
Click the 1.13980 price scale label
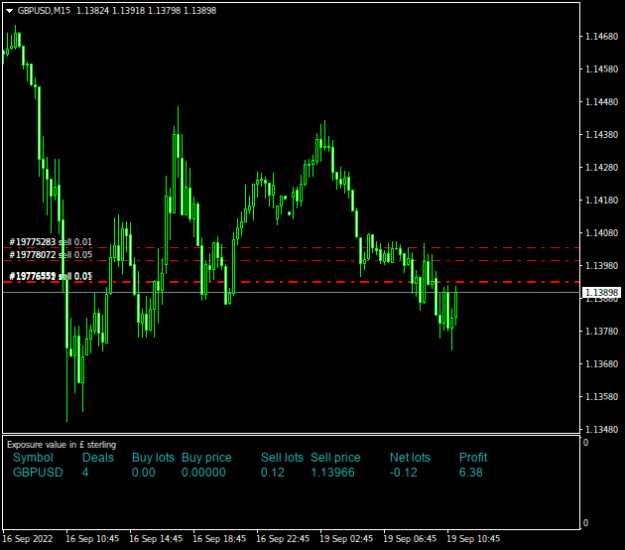pos(601,265)
